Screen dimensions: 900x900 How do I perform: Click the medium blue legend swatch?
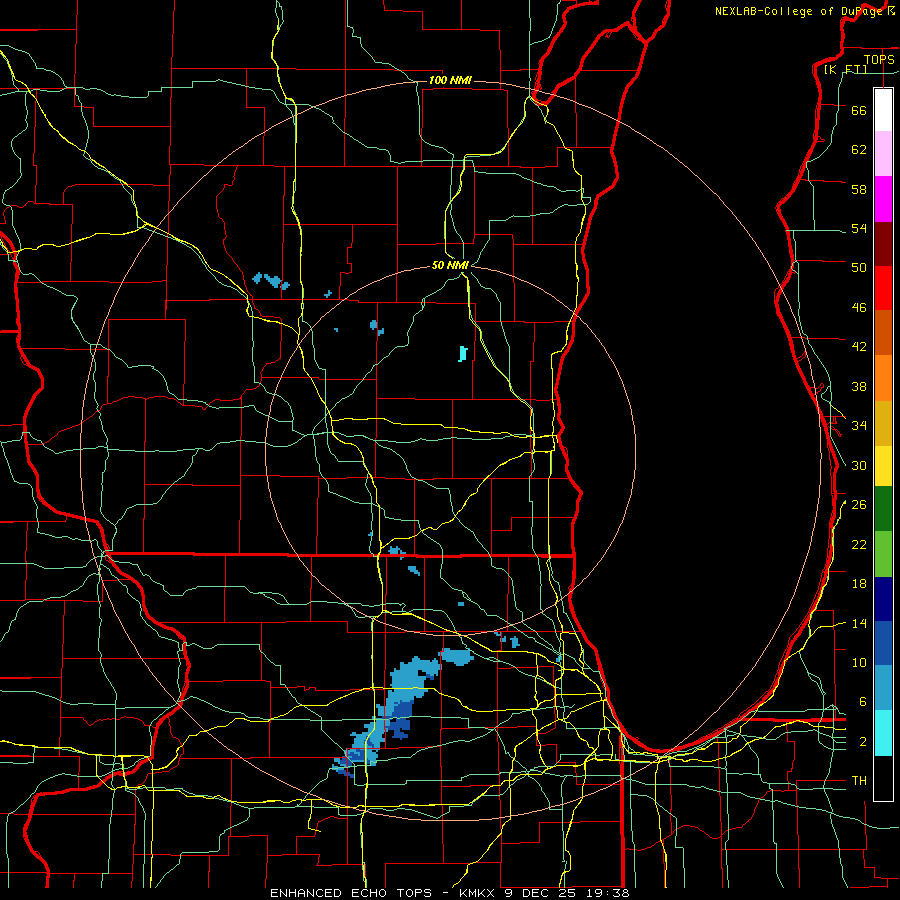click(x=883, y=643)
